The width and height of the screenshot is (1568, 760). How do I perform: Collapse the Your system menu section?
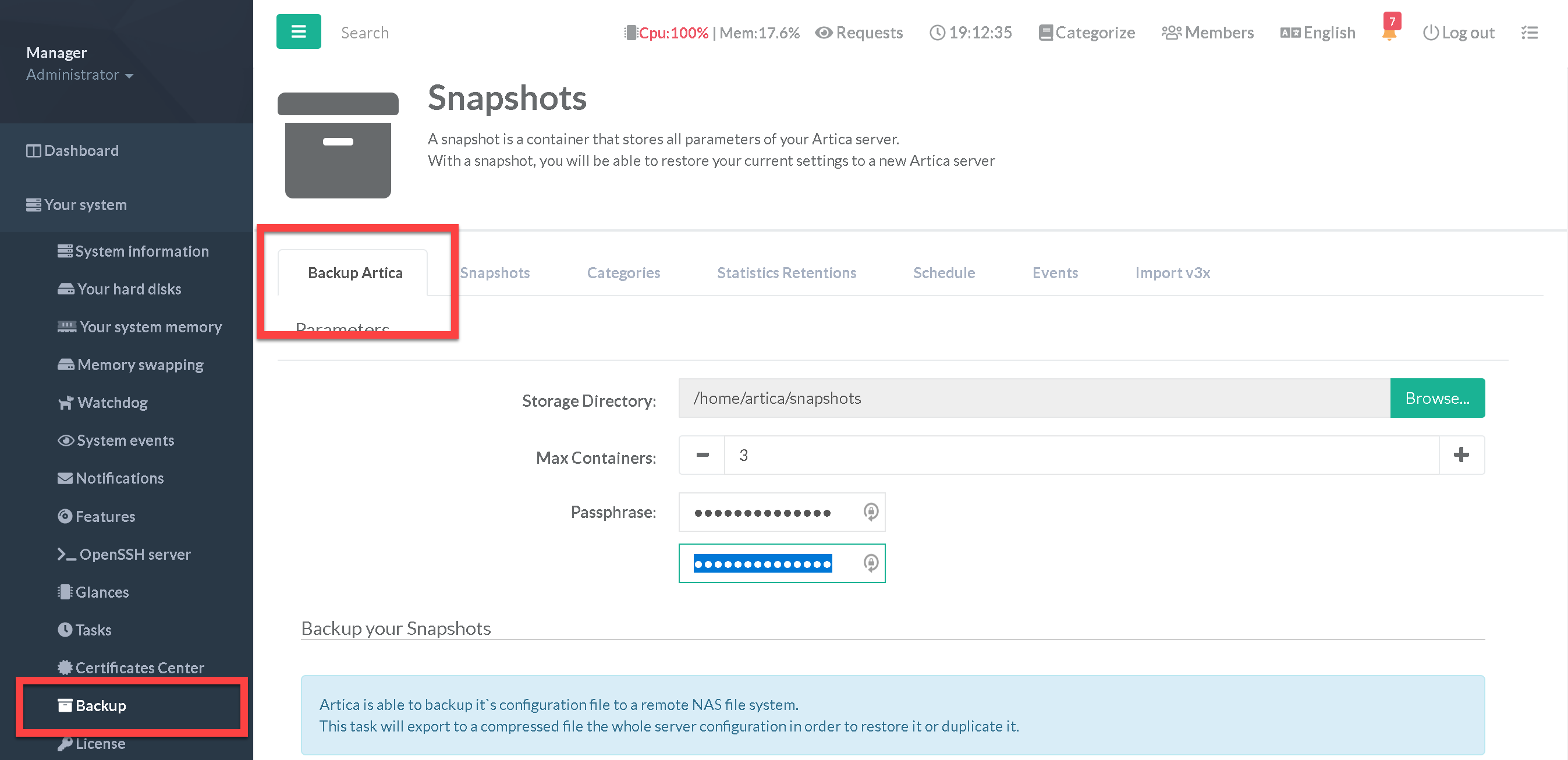(85, 204)
